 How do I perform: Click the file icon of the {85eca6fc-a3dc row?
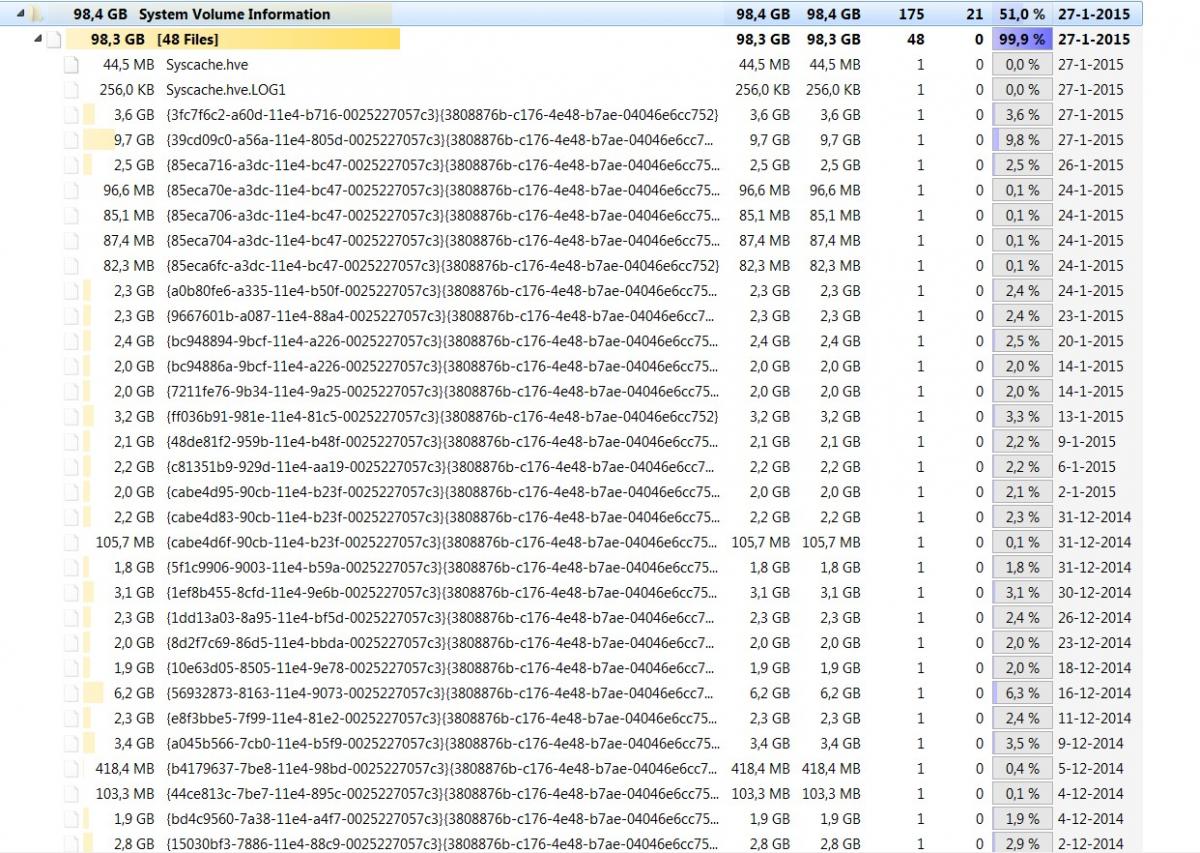[x=70, y=265]
